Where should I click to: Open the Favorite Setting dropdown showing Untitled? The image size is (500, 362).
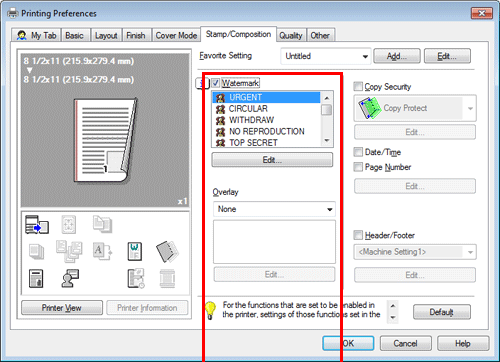[326, 56]
